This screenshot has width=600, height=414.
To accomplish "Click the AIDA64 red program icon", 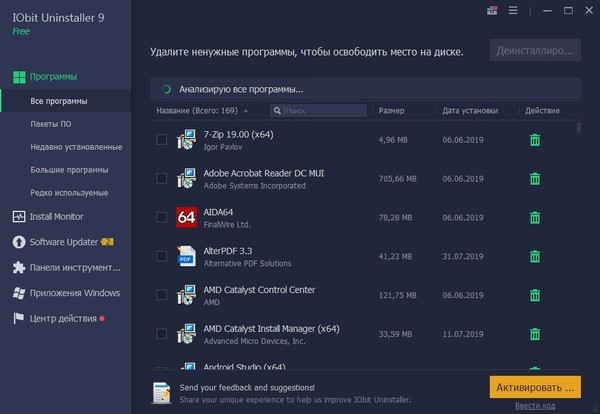I will click(x=186, y=217).
